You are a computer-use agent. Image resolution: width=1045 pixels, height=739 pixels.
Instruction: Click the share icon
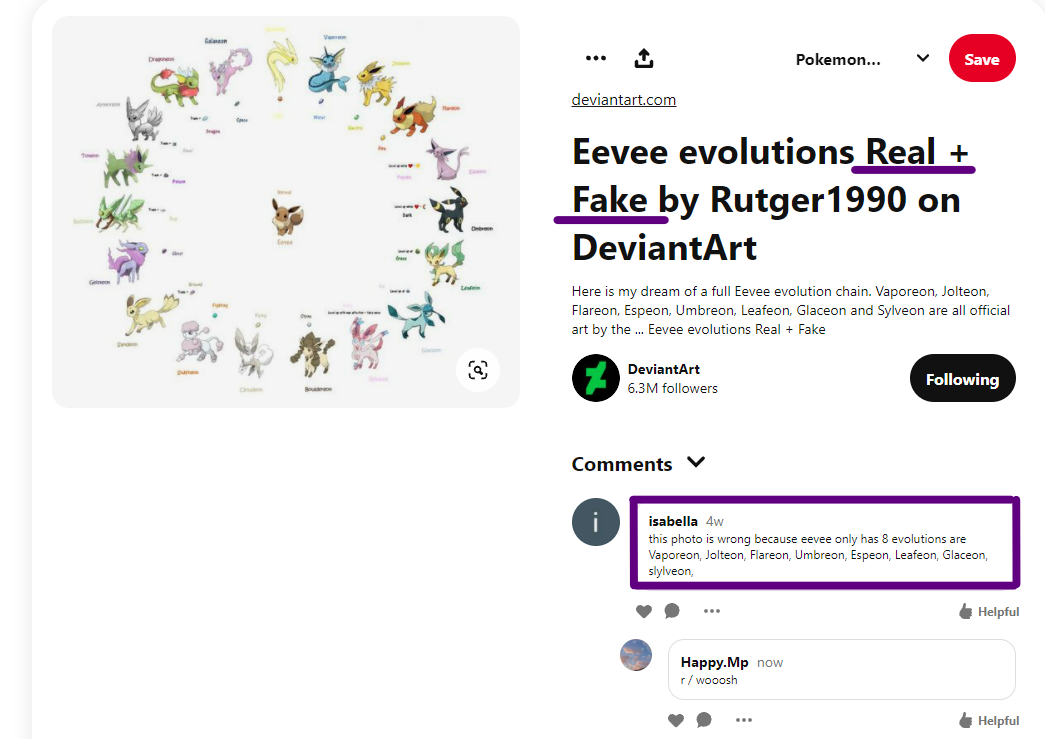tap(644, 58)
